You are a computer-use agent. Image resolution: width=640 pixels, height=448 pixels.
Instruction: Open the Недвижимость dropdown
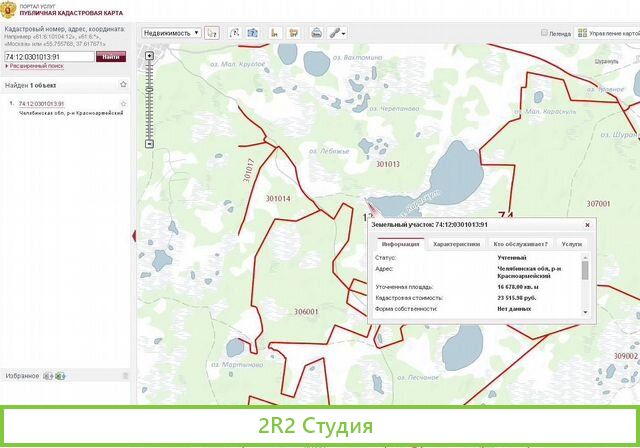(x=171, y=32)
